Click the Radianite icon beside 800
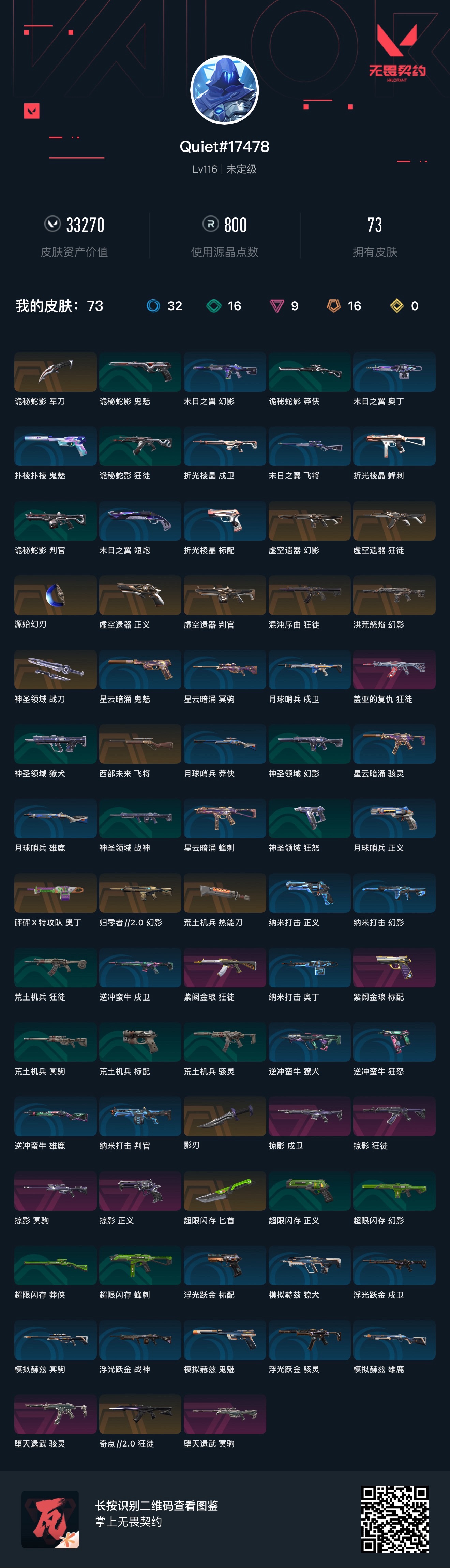The width and height of the screenshot is (450, 1568). (x=210, y=224)
